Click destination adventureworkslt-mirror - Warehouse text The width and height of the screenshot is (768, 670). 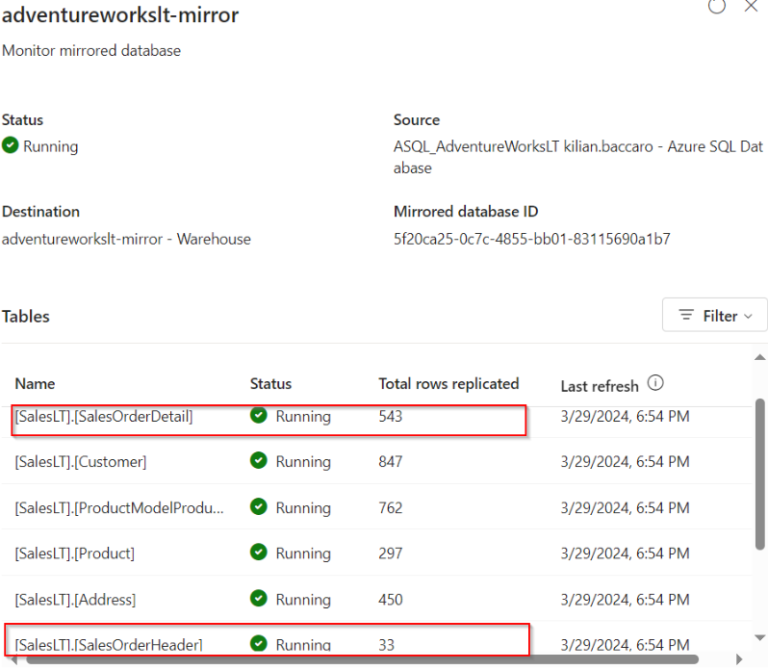[x=126, y=239]
